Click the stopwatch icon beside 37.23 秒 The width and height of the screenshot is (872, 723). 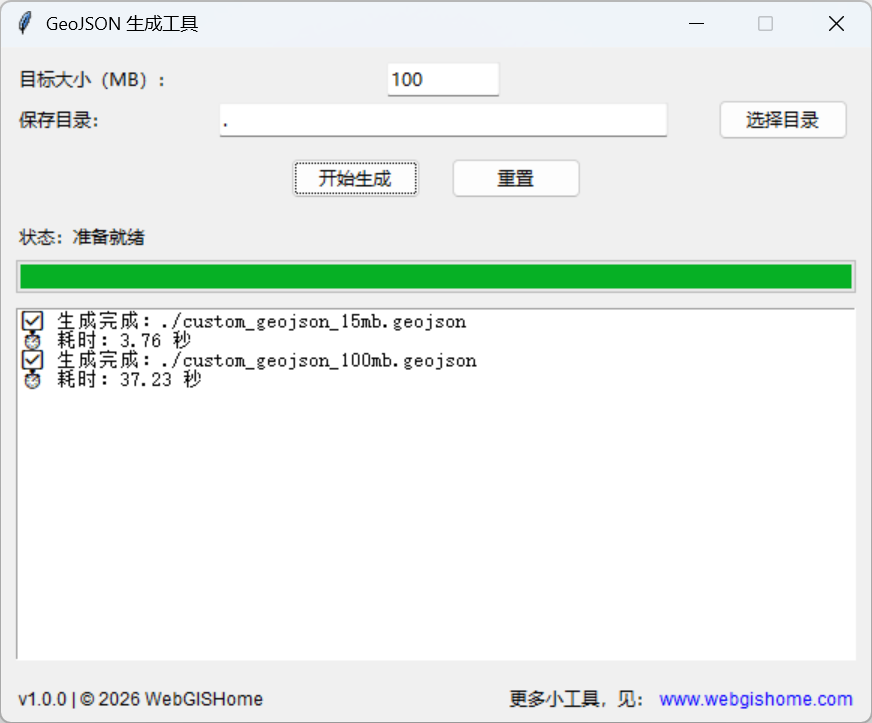[32, 380]
